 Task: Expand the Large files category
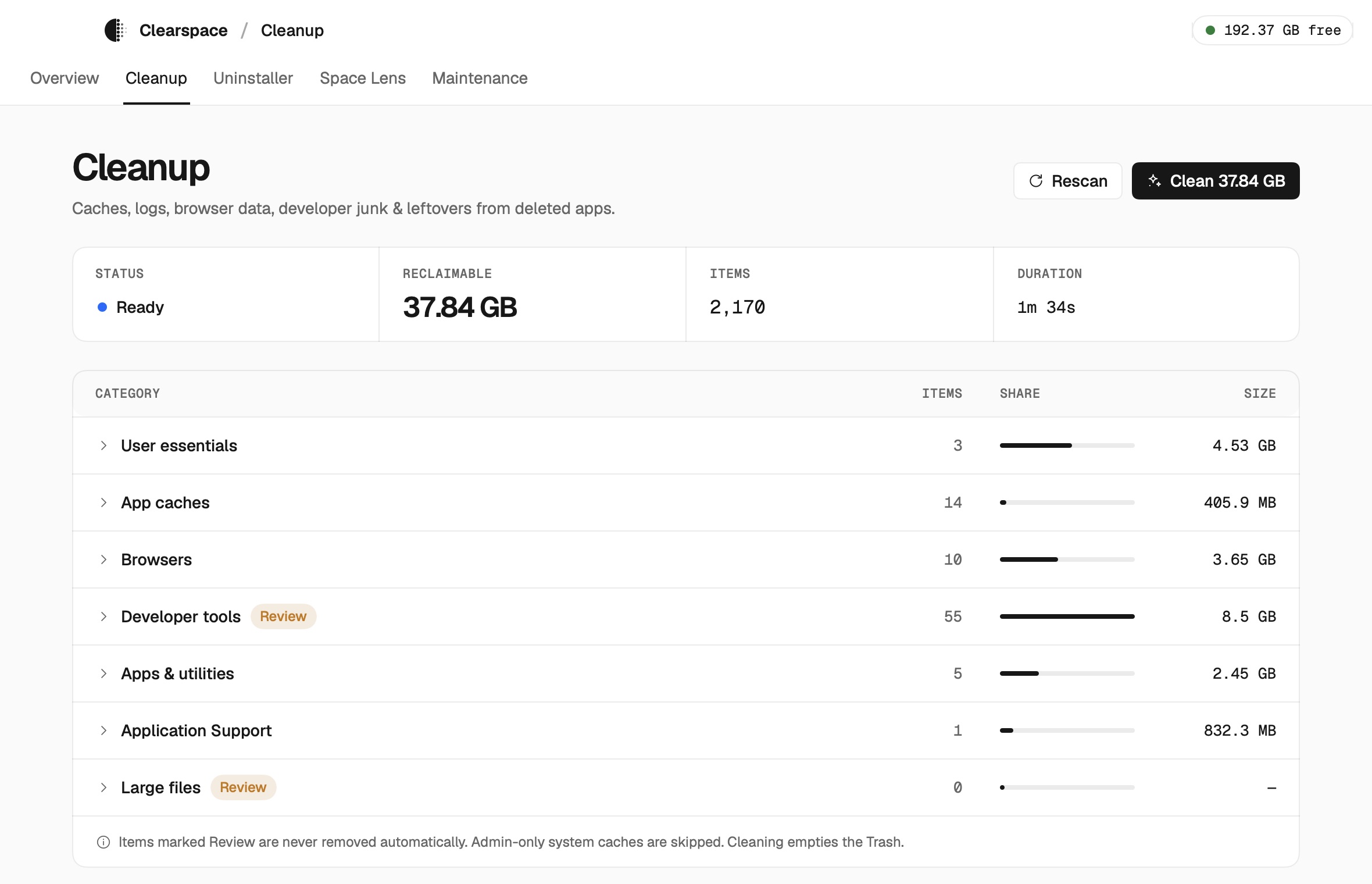coord(103,787)
